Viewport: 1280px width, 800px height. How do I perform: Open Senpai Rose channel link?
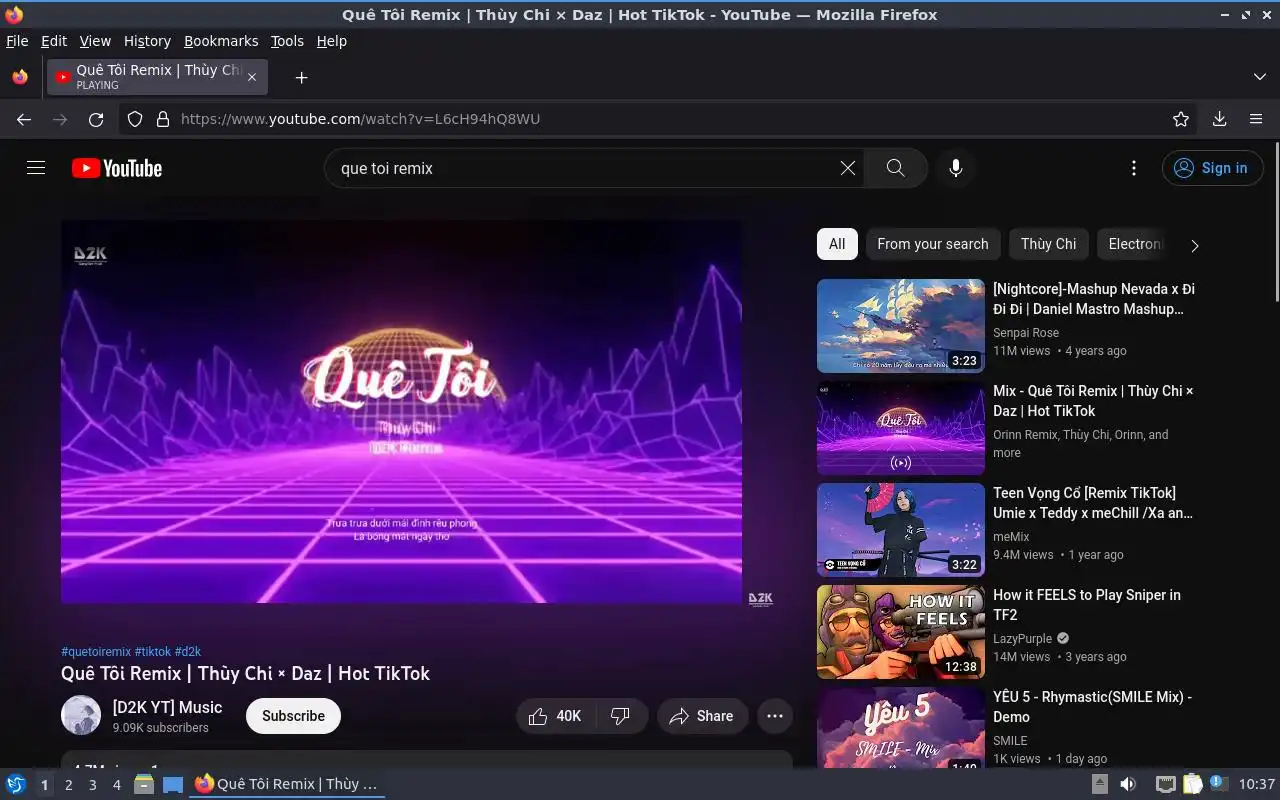pyautogui.click(x=1026, y=333)
